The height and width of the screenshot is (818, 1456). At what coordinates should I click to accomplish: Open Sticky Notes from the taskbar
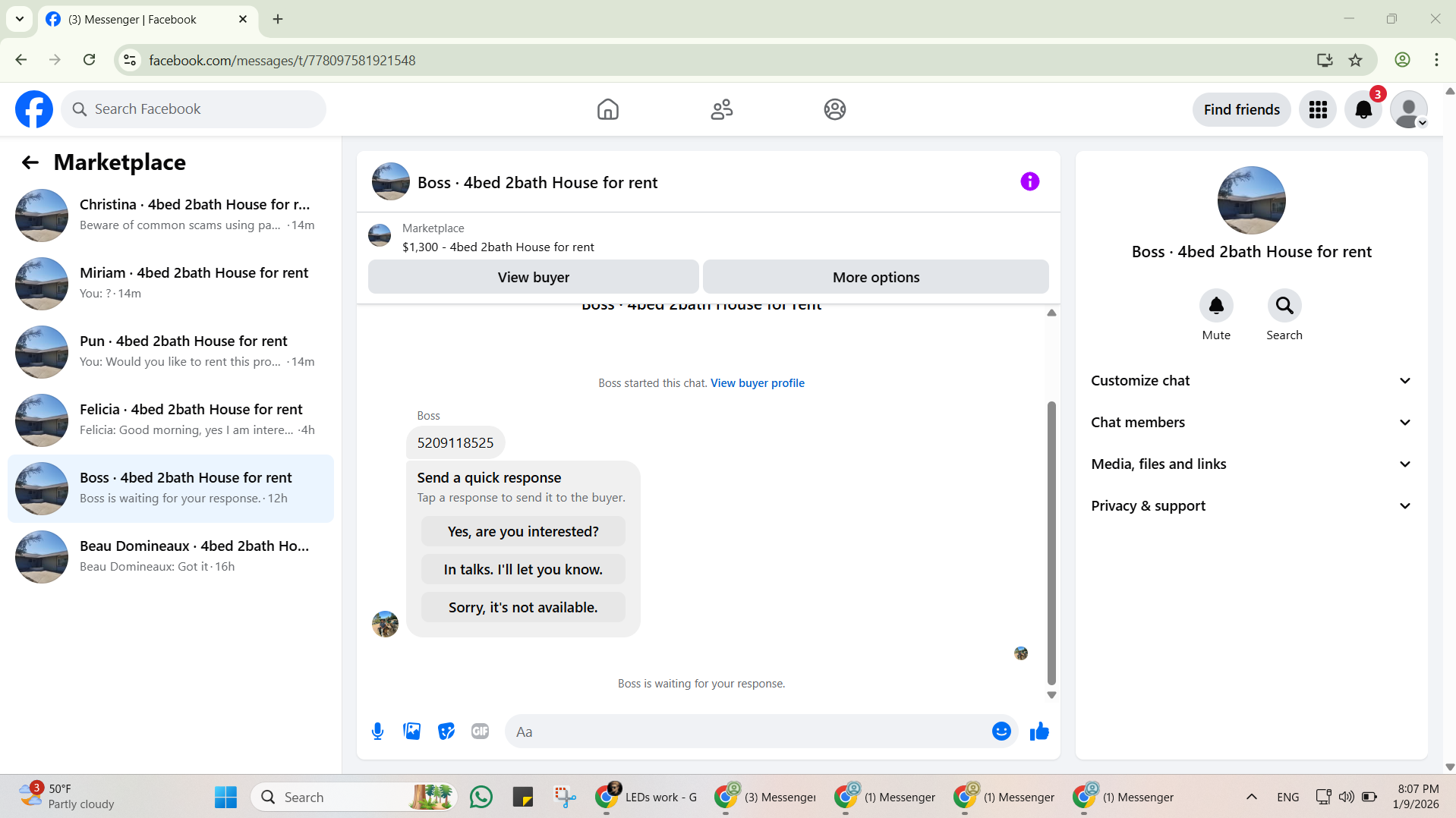[x=523, y=797]
